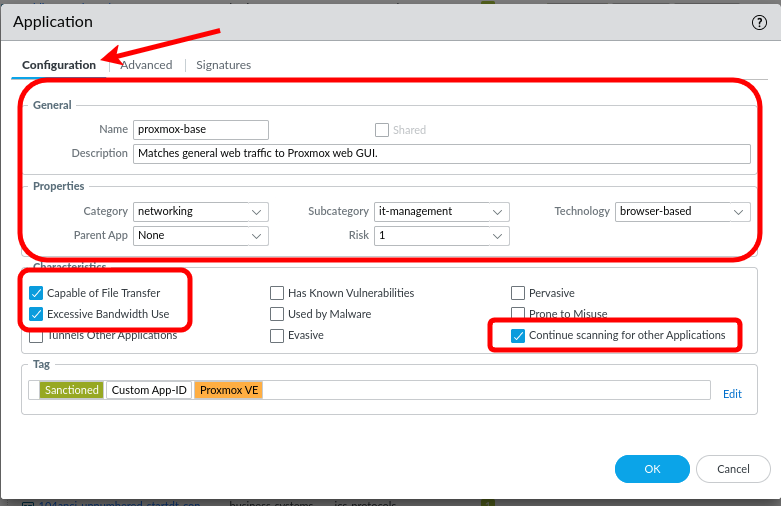Toggle the Shared checkbox
This screenshot has height=506, width=781.
click(x=381, y=130)
